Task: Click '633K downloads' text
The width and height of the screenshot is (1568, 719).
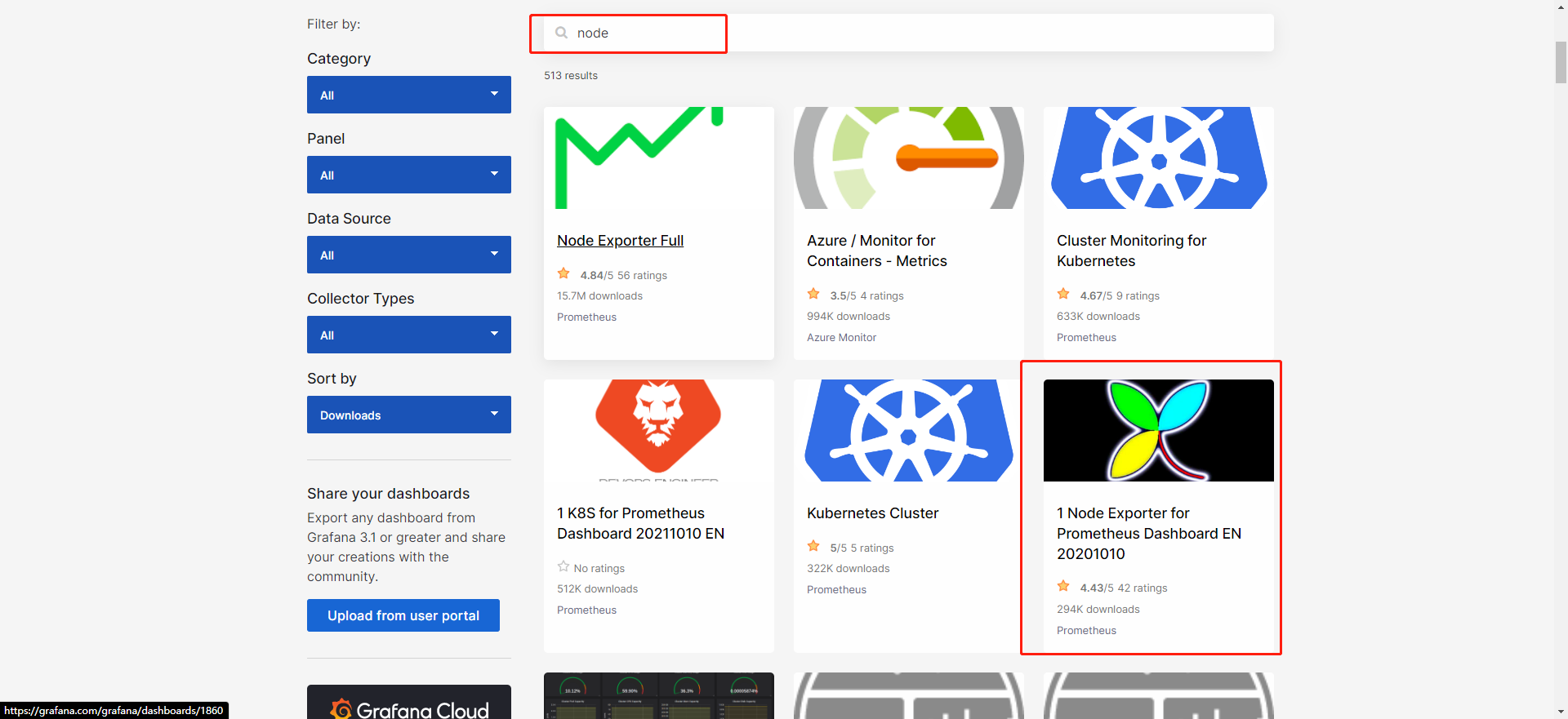Action: tap(1098, 317)
